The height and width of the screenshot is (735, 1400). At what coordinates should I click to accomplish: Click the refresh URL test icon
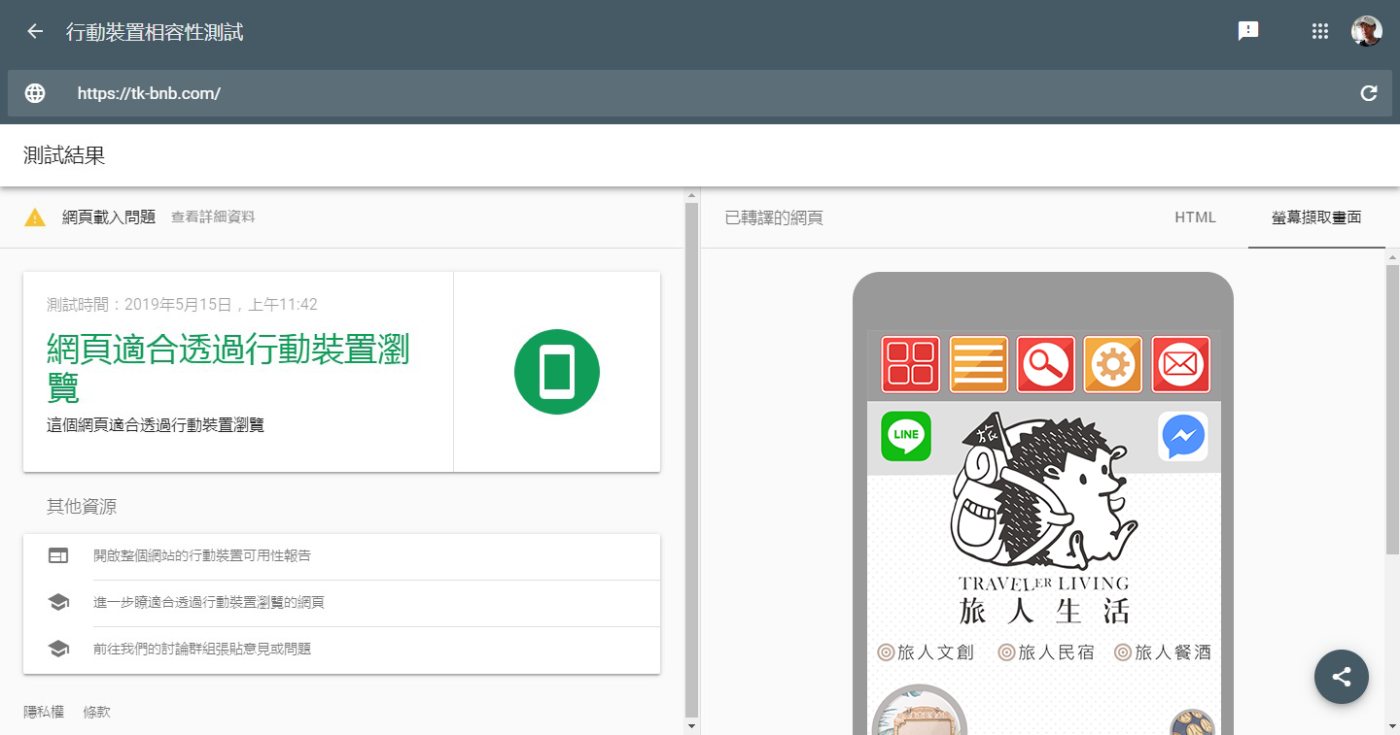coord(1369,93)
